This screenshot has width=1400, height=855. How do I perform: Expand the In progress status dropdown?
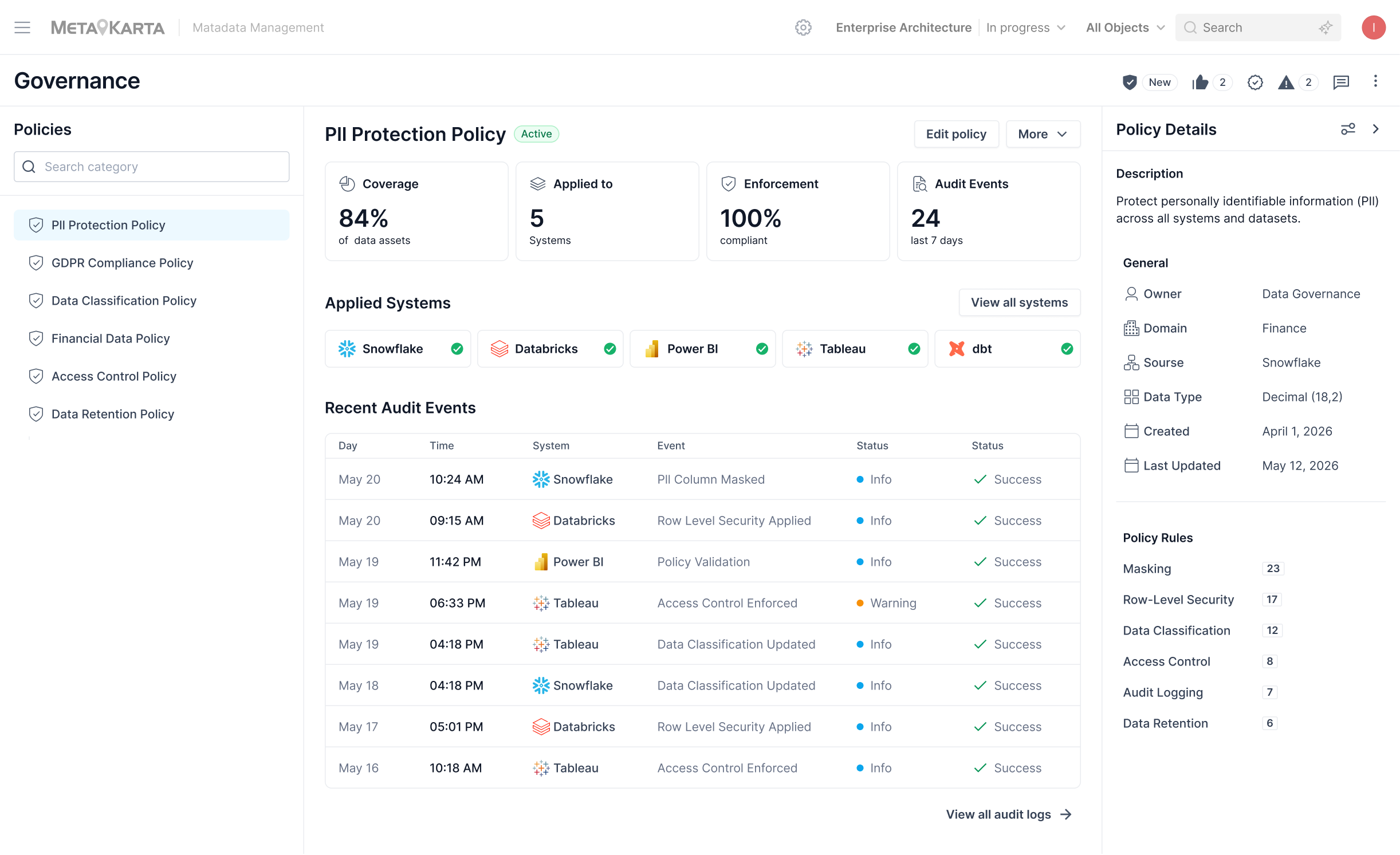1025,27
